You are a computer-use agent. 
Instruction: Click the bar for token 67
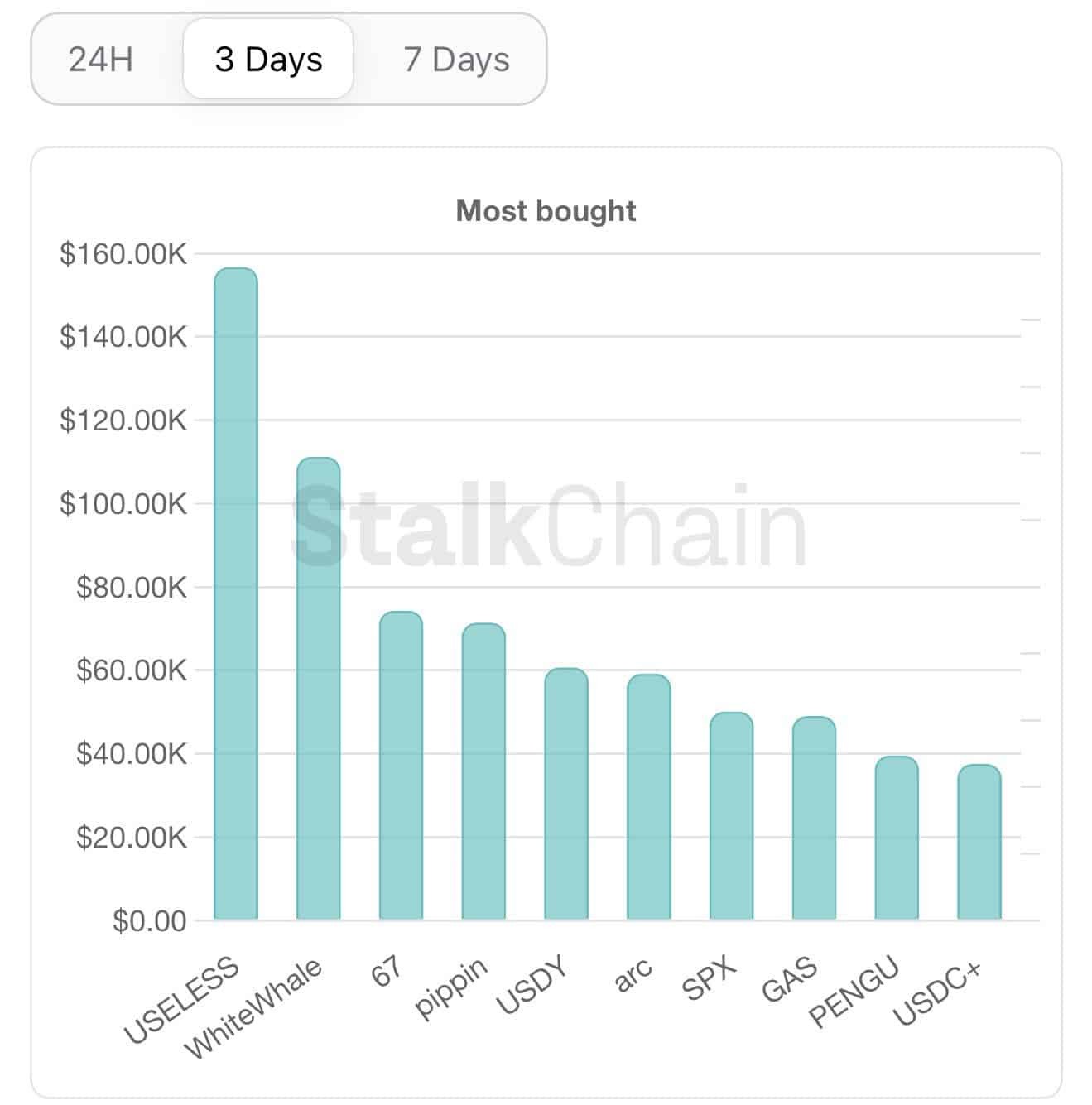point(401,766)
